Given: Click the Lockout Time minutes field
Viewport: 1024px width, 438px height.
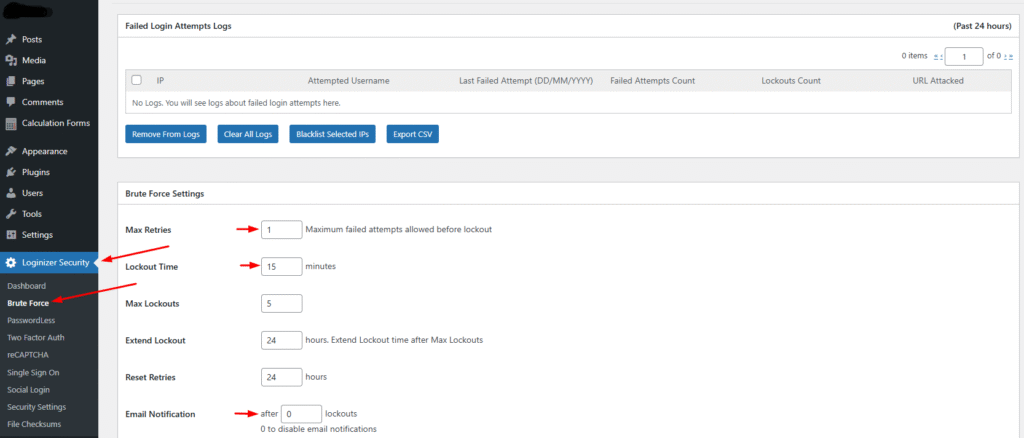Looking at the screenshot, I should [281, 266].
